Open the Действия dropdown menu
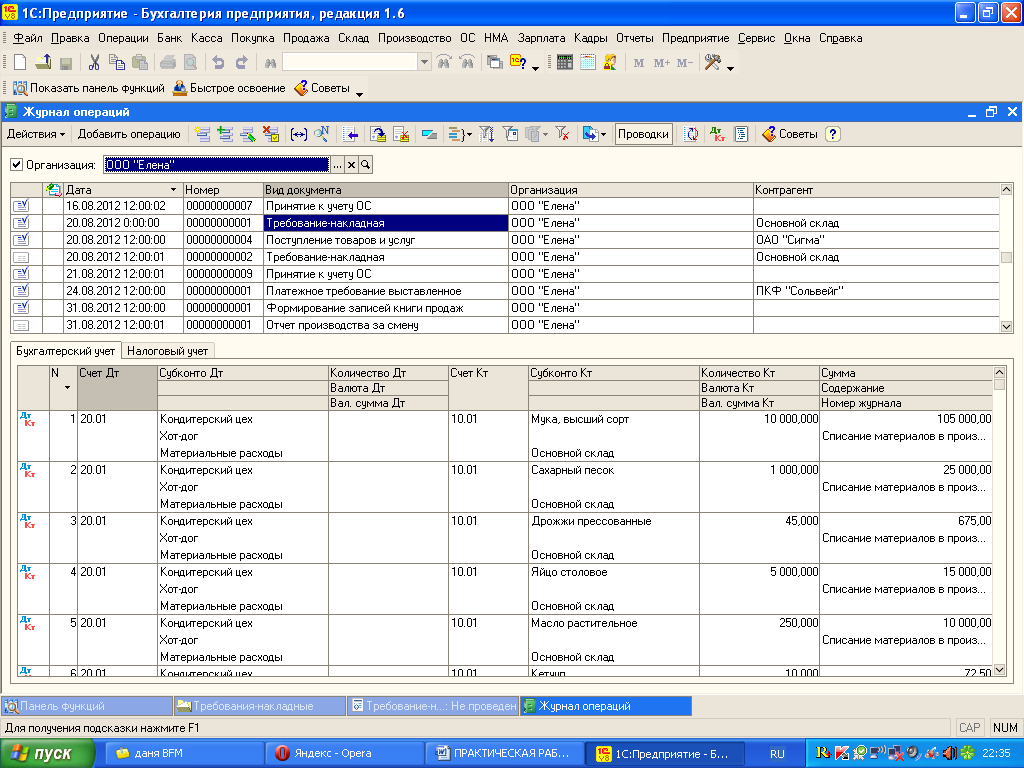Screen dimensions: 1024x768 pos(36,135)
